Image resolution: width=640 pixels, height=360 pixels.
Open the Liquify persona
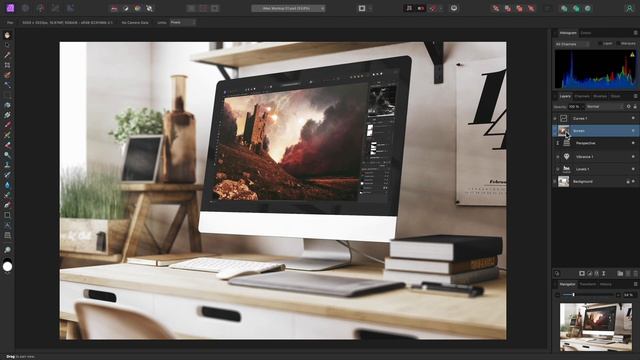click(25, 8)
